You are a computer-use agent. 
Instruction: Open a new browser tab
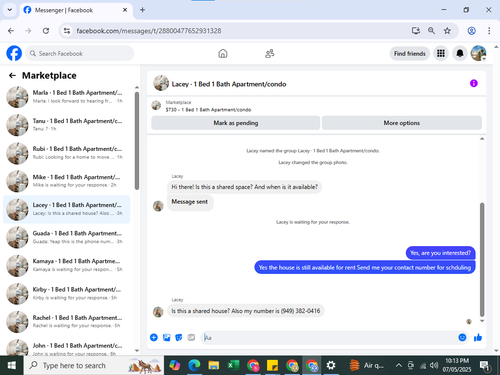(x=142, y=10)
